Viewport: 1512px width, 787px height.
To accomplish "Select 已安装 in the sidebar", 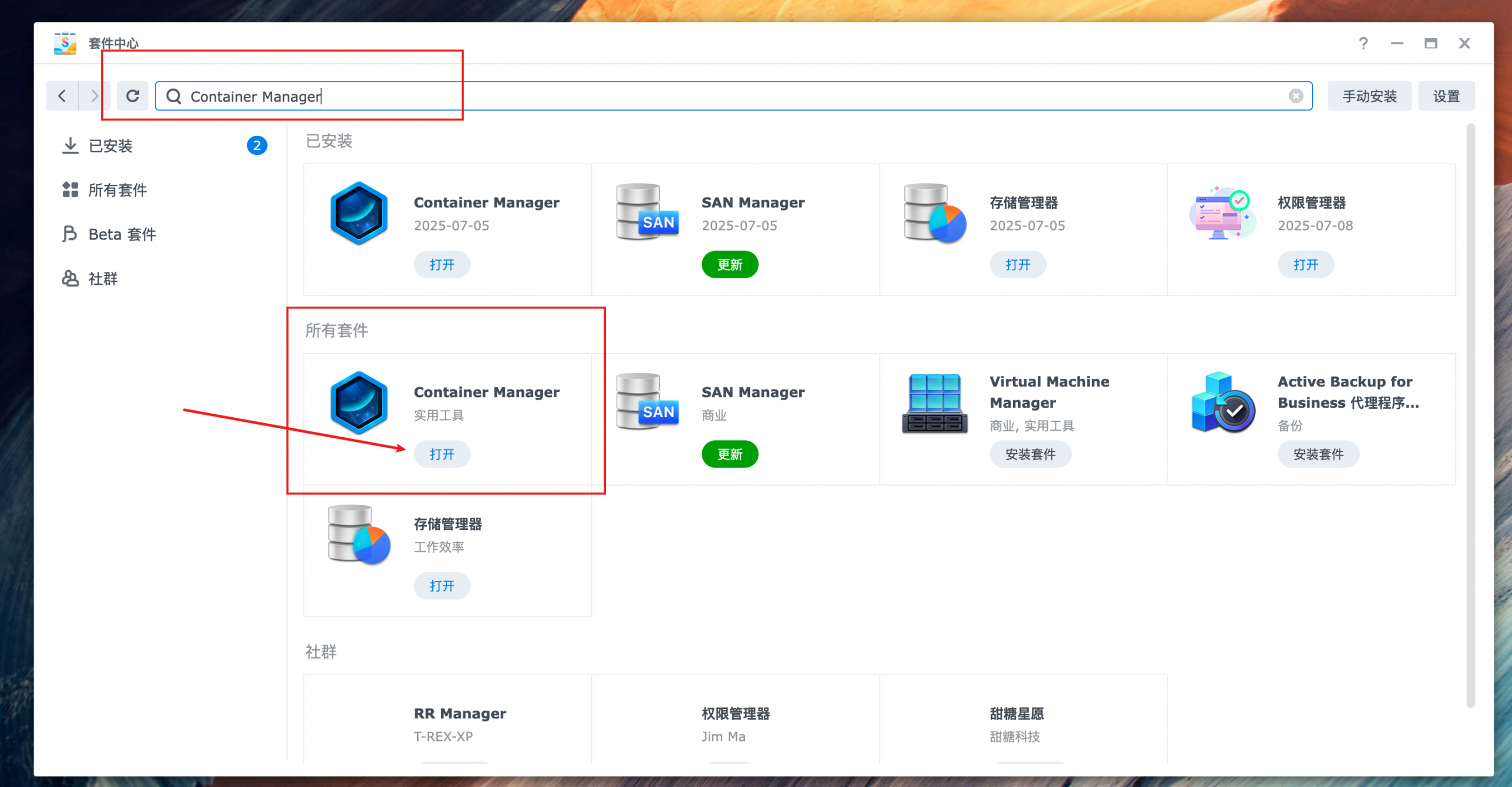I will click(x=110, y=145).
